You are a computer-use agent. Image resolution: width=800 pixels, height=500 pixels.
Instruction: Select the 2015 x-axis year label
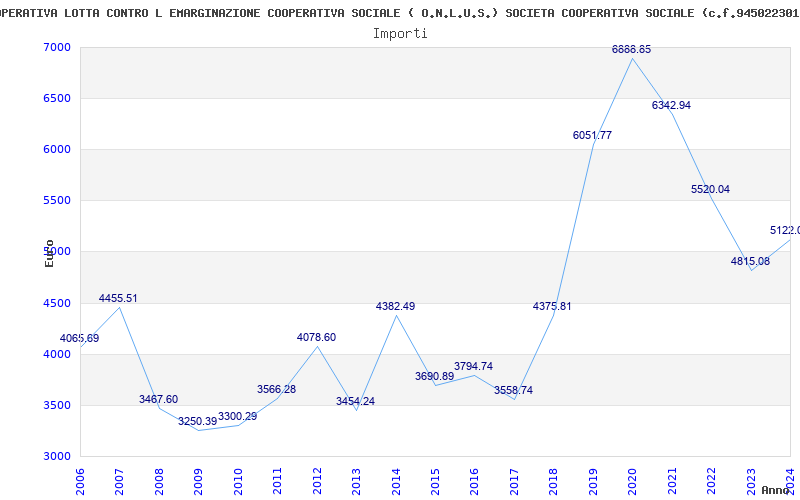[x=435, y=482]
